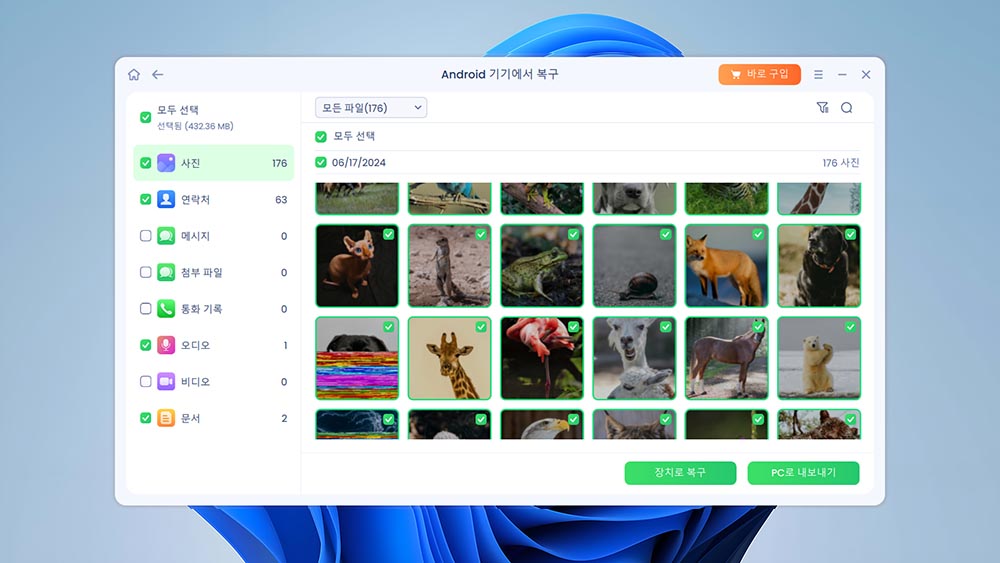Image resolution: width=1000 pixels, height=563 pixels.
Task: Check the 첨부 파일 checkbox
Action: click(x=145, y=272)
